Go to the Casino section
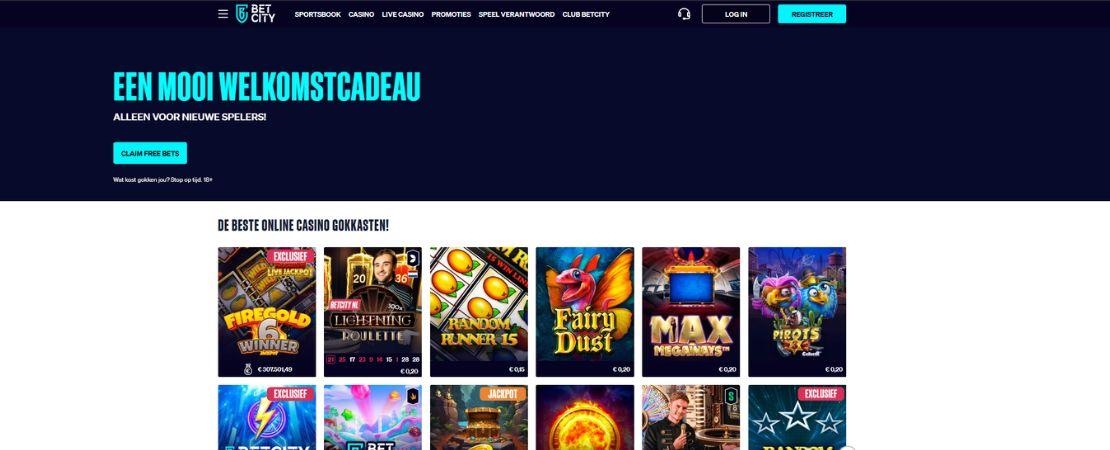The image size is (1110, 450). (361, 14)
